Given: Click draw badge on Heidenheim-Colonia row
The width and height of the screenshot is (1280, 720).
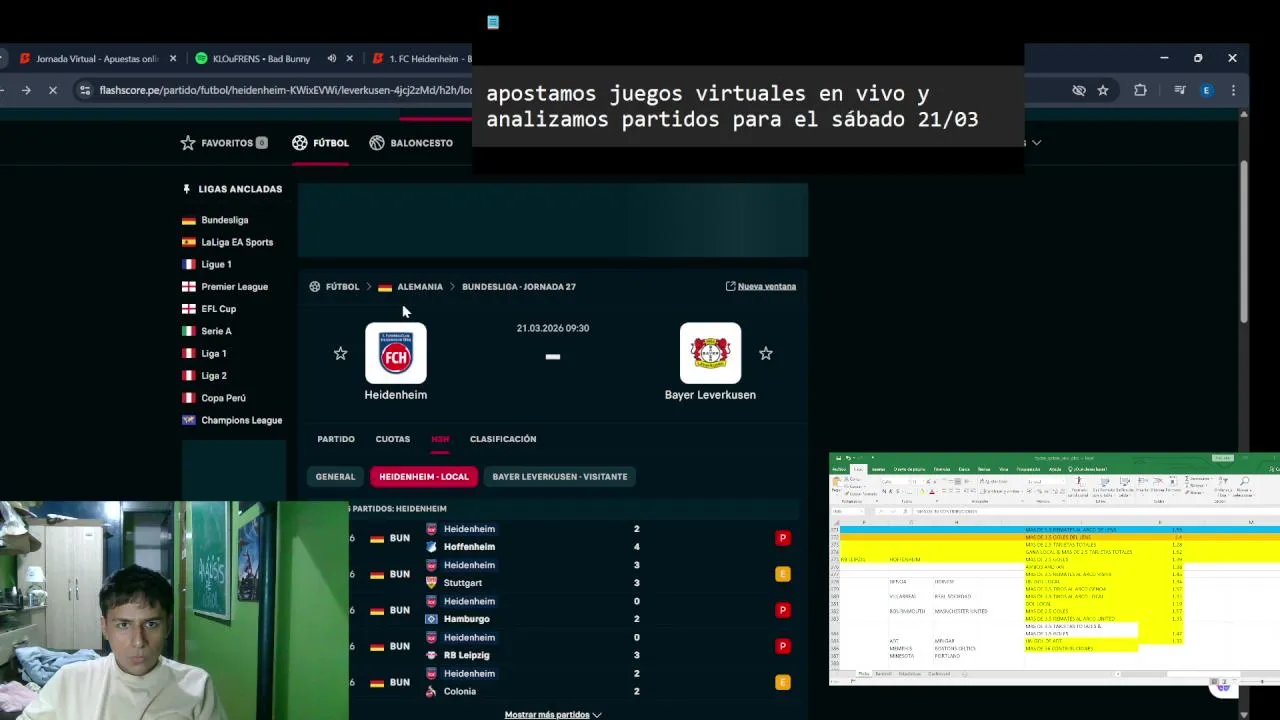Looking at the screenshot, I should click(x=783, y=682).
